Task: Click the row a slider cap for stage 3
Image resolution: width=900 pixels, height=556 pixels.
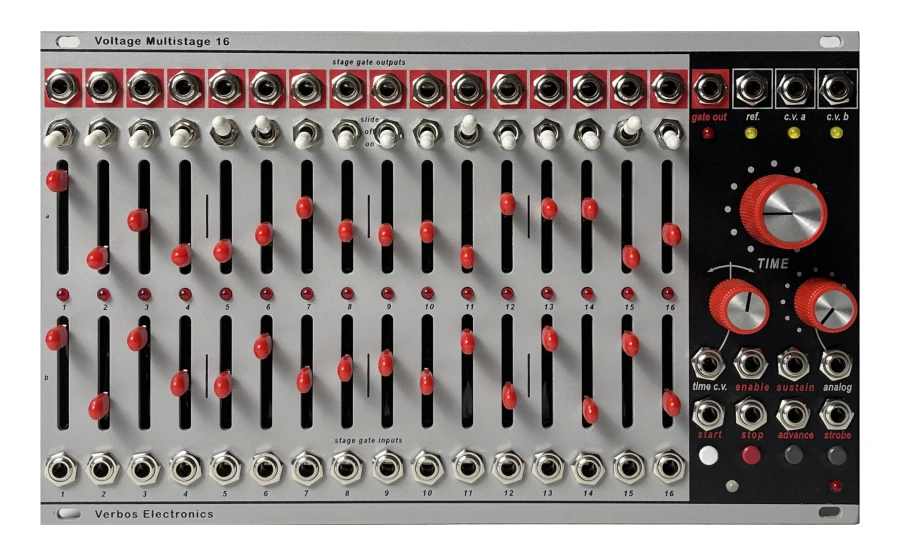Action: (x=138, y=220)
